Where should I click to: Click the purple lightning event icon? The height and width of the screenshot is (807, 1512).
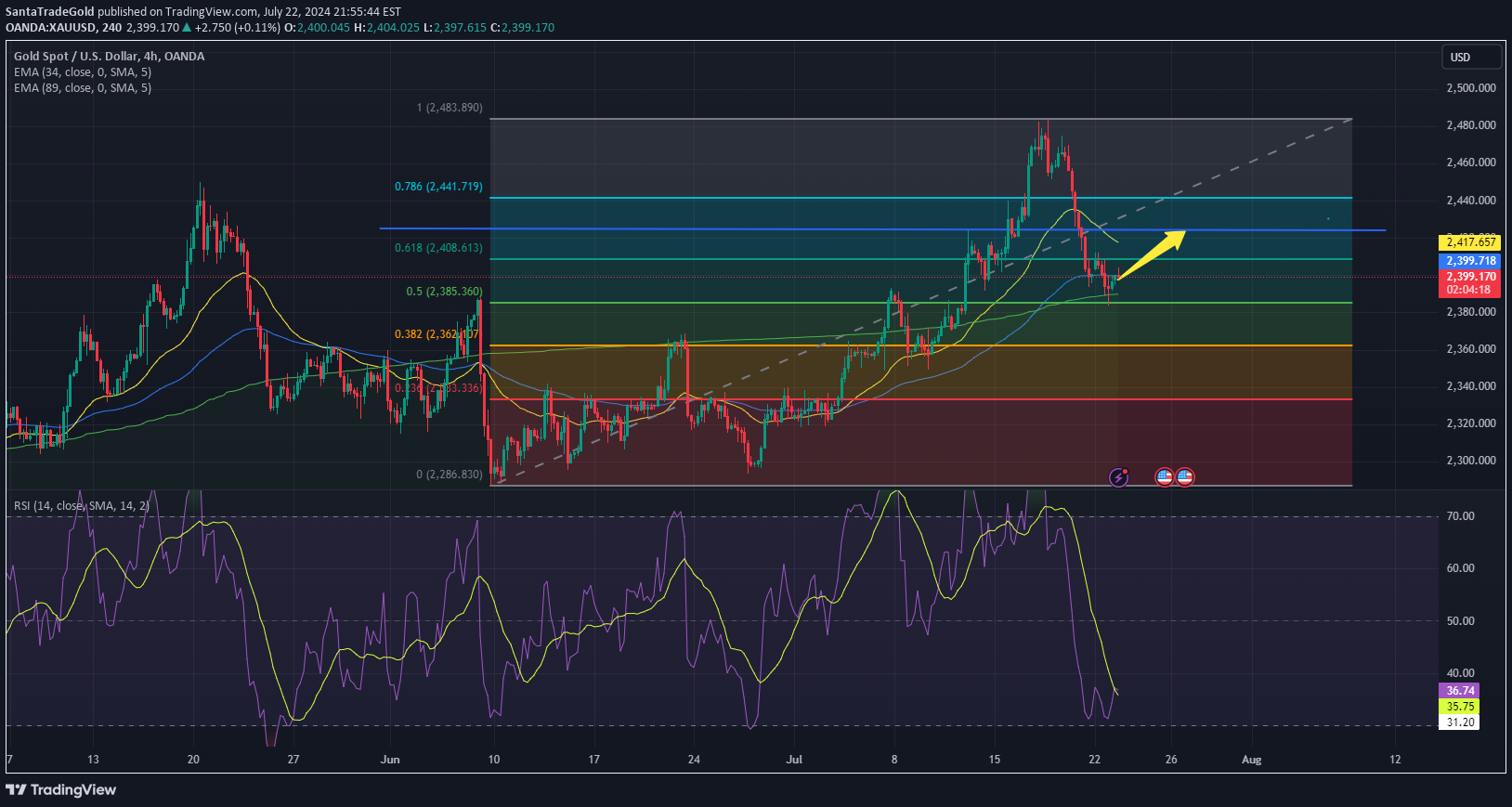pos(1119,477)
